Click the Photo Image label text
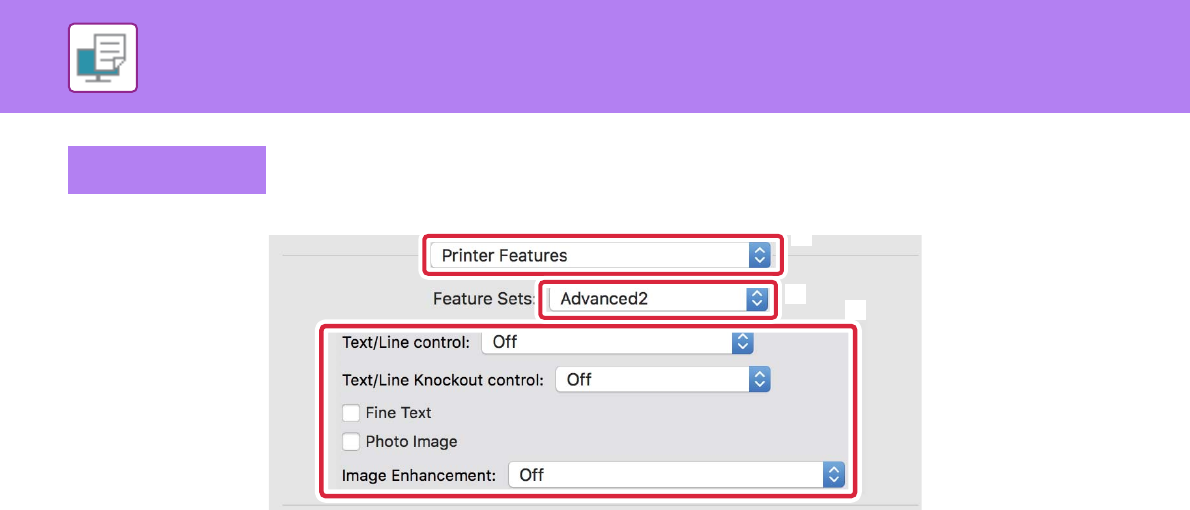 coord(411,441)
